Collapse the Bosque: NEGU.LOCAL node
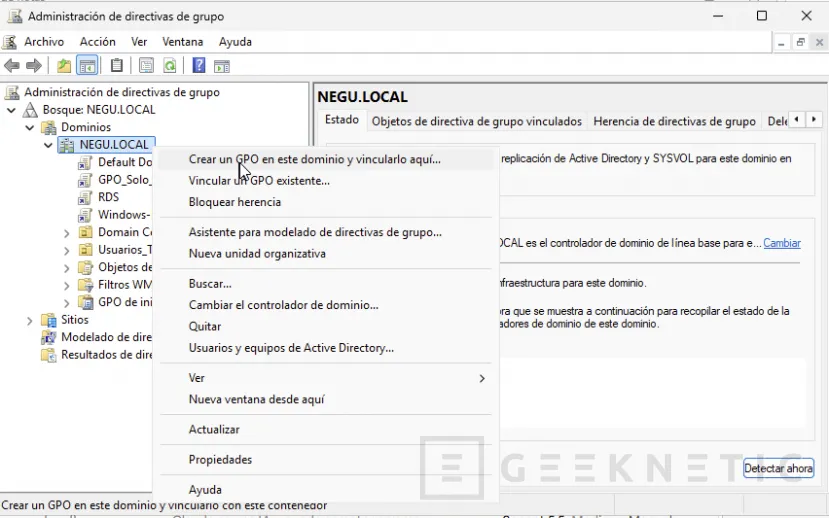Image resolution: width=829 pixels, height=518 pixels. click(12, 110)
